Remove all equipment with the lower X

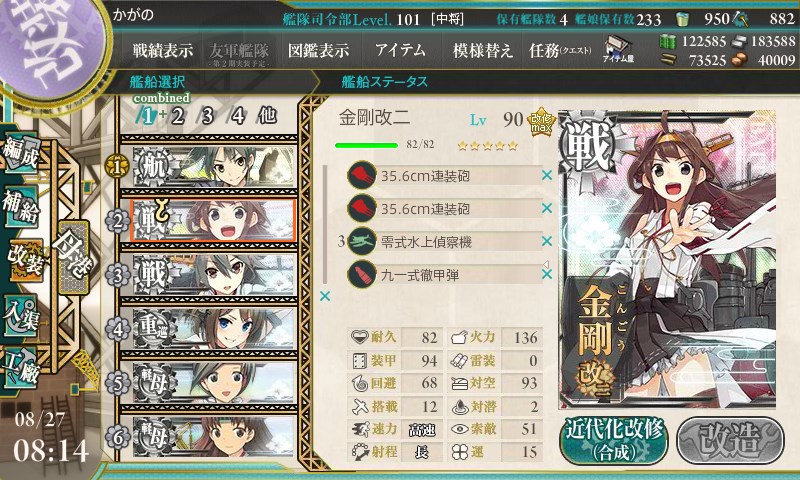click(x=324, y=296)
